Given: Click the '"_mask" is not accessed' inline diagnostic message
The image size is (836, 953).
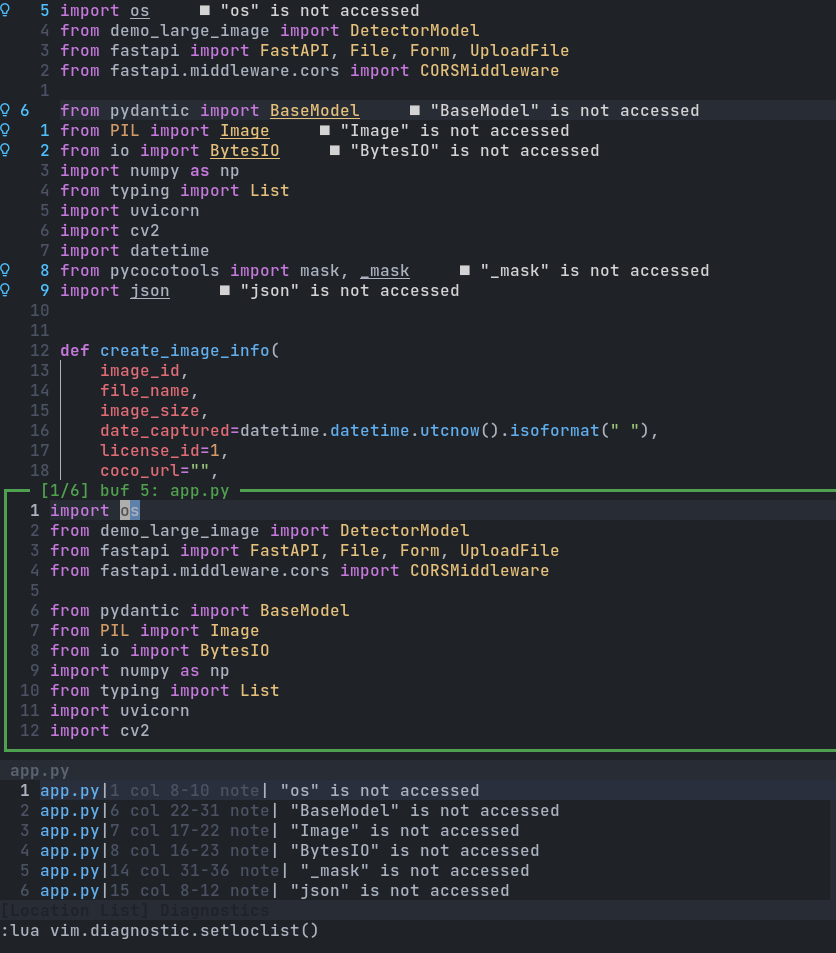Looking at the screenshot, I should 595,270.
